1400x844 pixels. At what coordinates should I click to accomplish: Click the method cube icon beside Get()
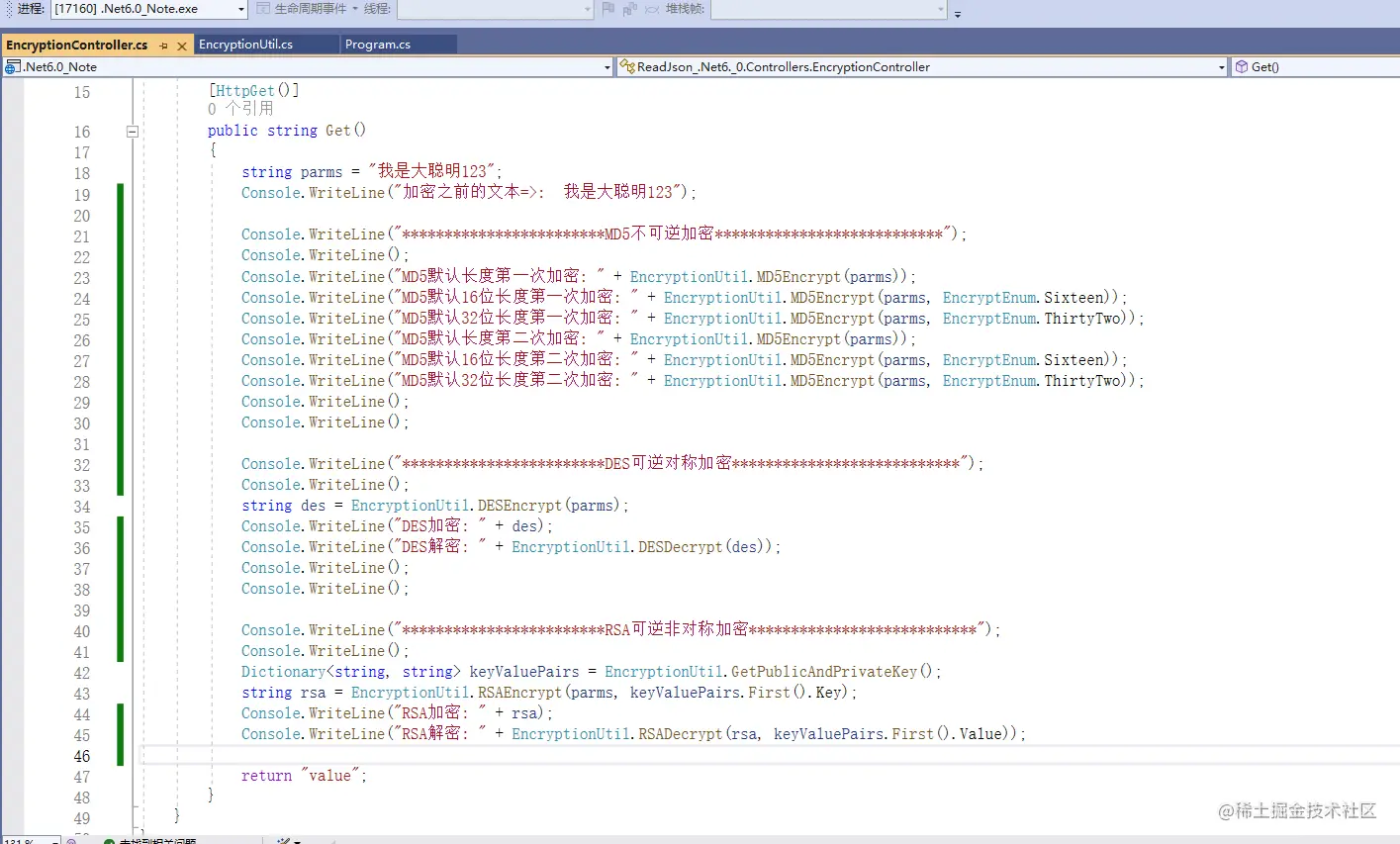1242,67
